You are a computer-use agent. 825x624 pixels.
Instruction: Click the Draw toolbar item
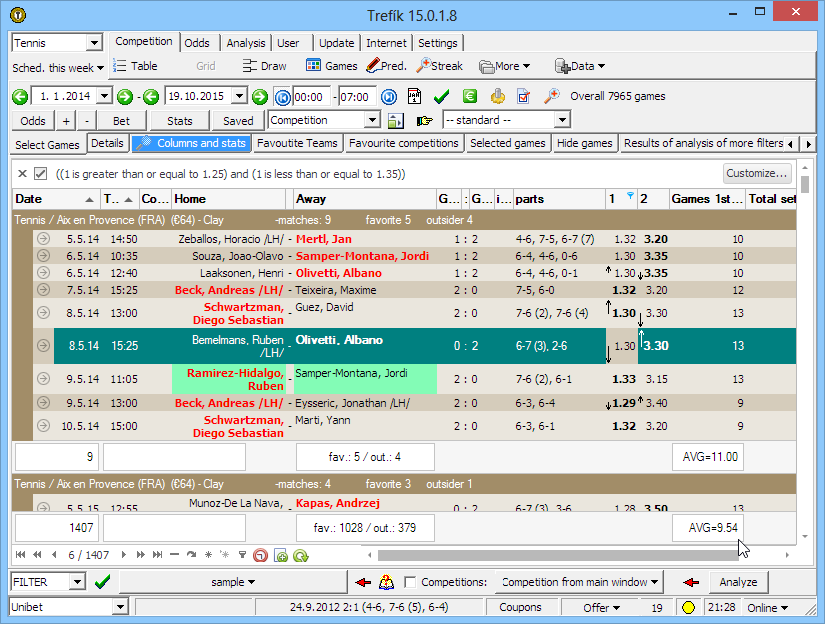(264, 66)
